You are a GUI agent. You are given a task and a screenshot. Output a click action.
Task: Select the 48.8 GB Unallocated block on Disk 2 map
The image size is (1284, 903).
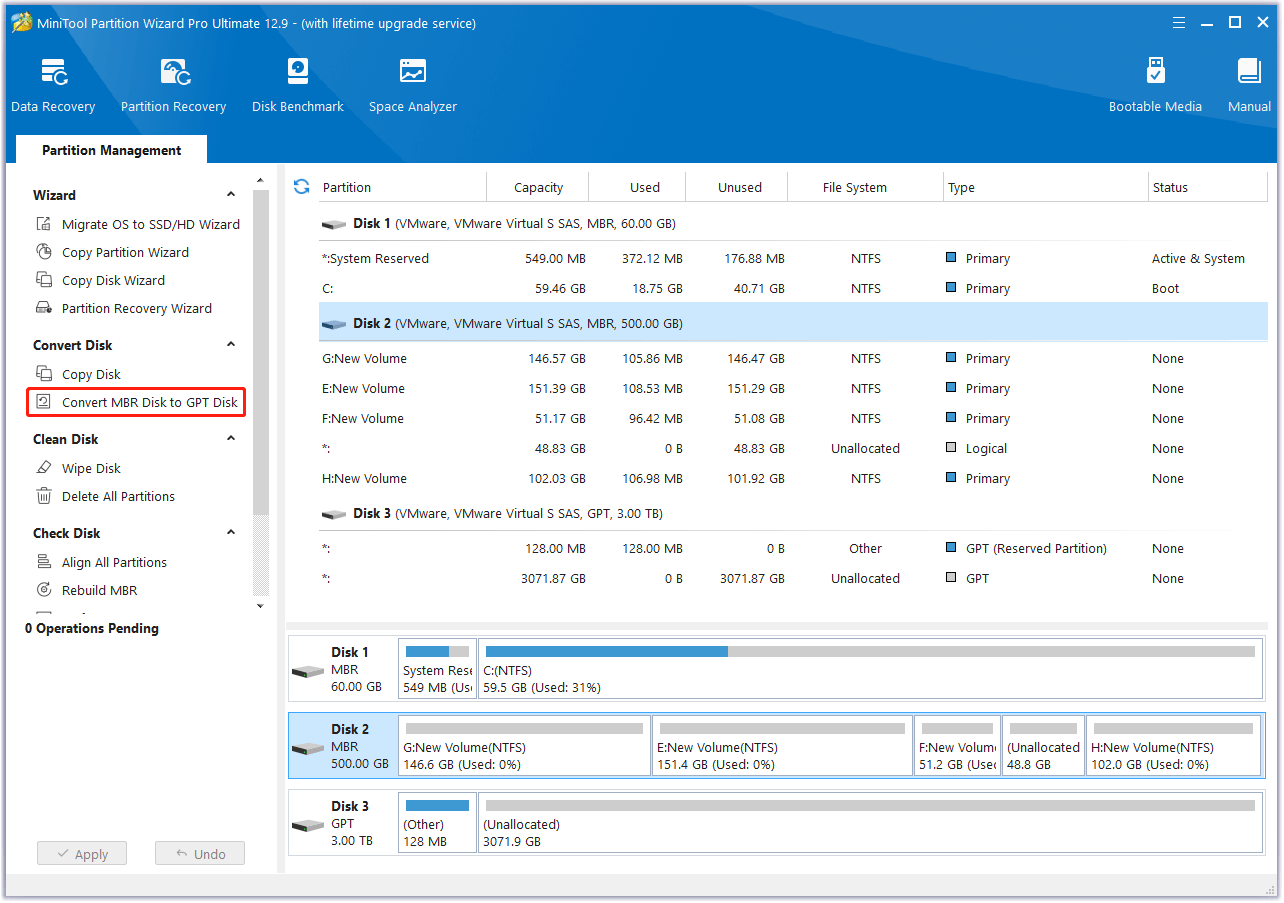(x=1043, y=746)
